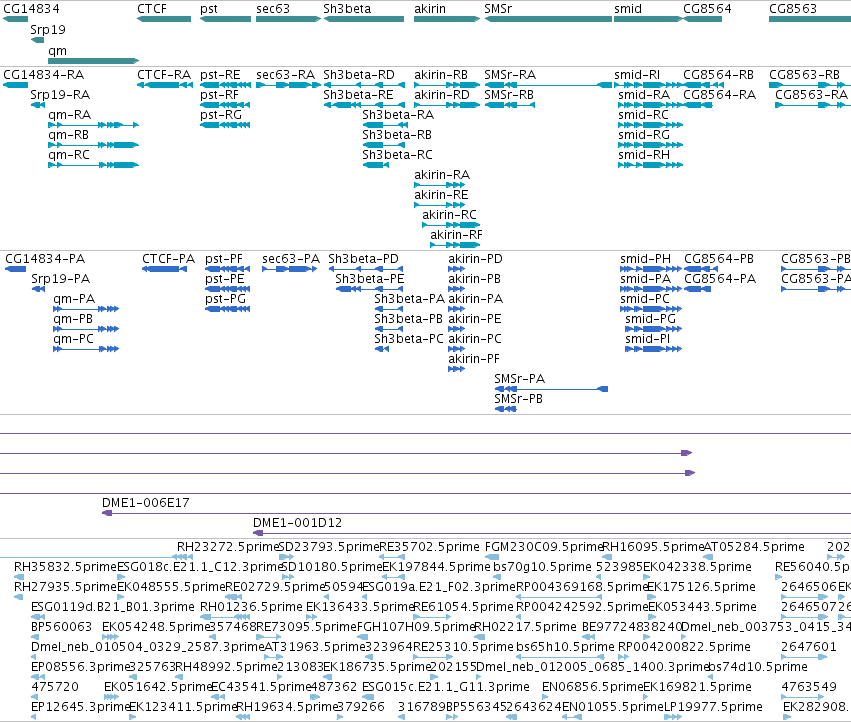This screenshot has width=851, height=722.
Task: Click the qm gene feature bar
Action: 94,61
